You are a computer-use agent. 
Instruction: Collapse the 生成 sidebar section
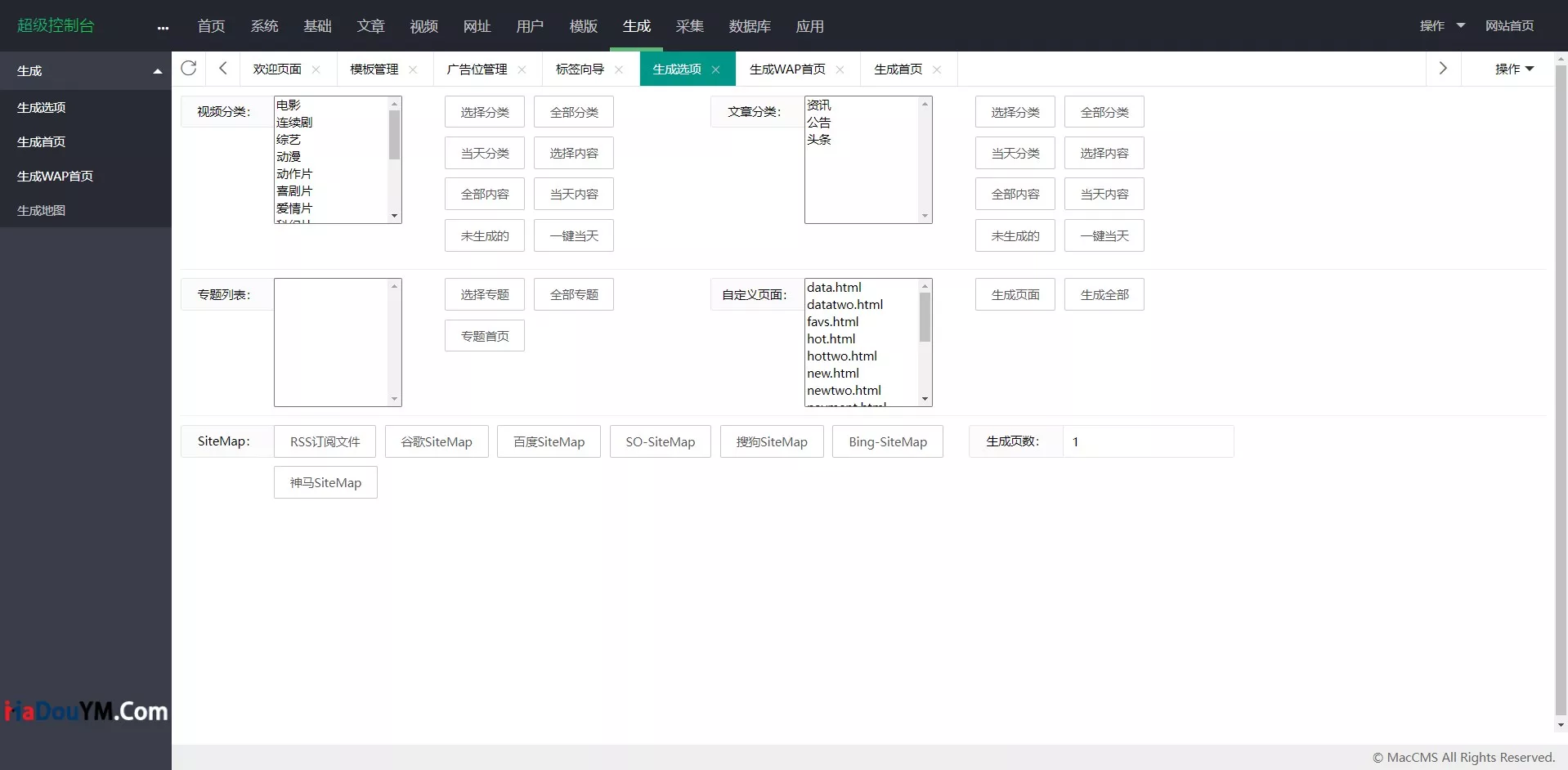(157, 71)
